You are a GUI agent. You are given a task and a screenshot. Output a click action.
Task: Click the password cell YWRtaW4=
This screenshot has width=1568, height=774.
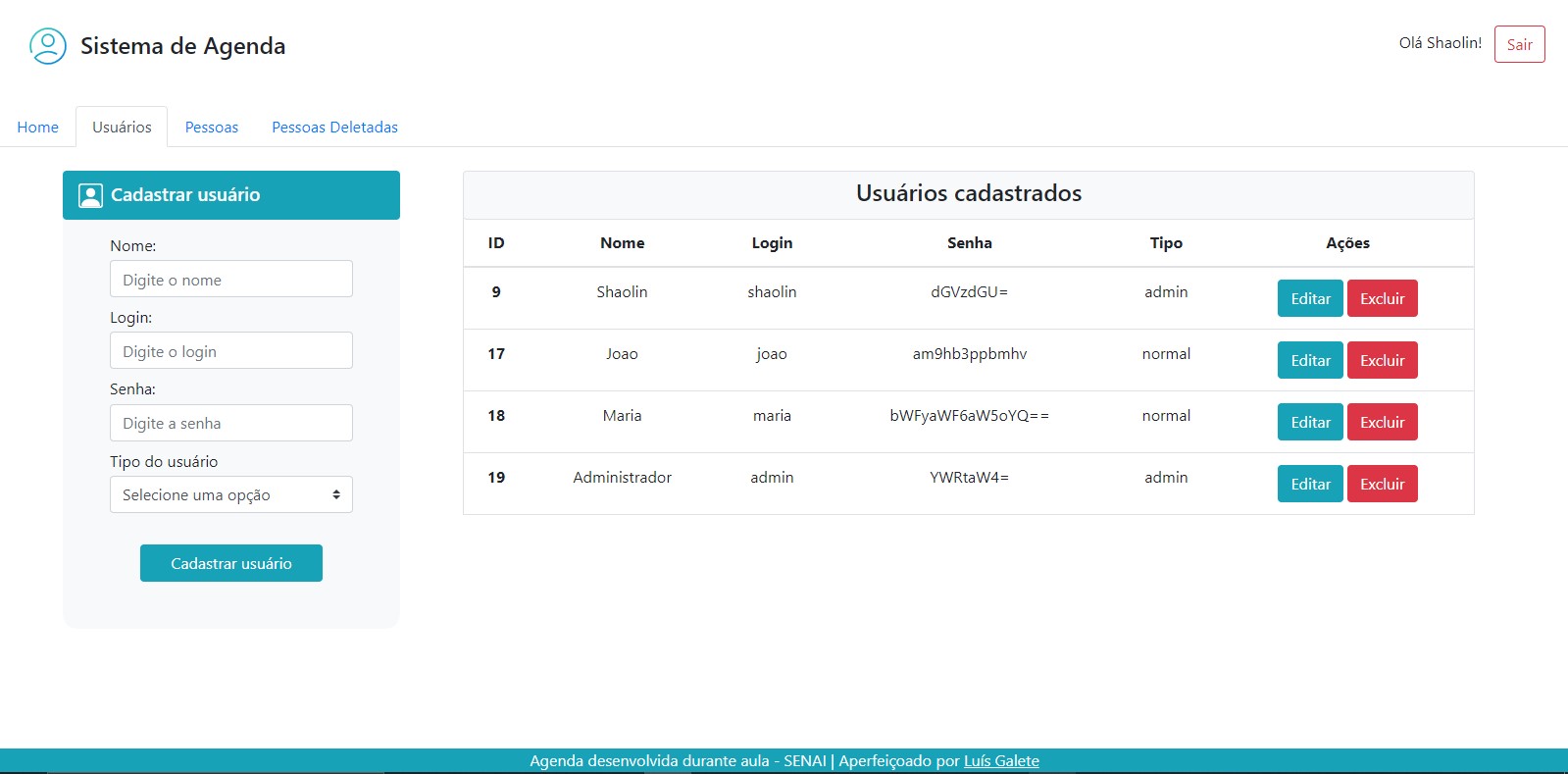(x=970, y=478)
